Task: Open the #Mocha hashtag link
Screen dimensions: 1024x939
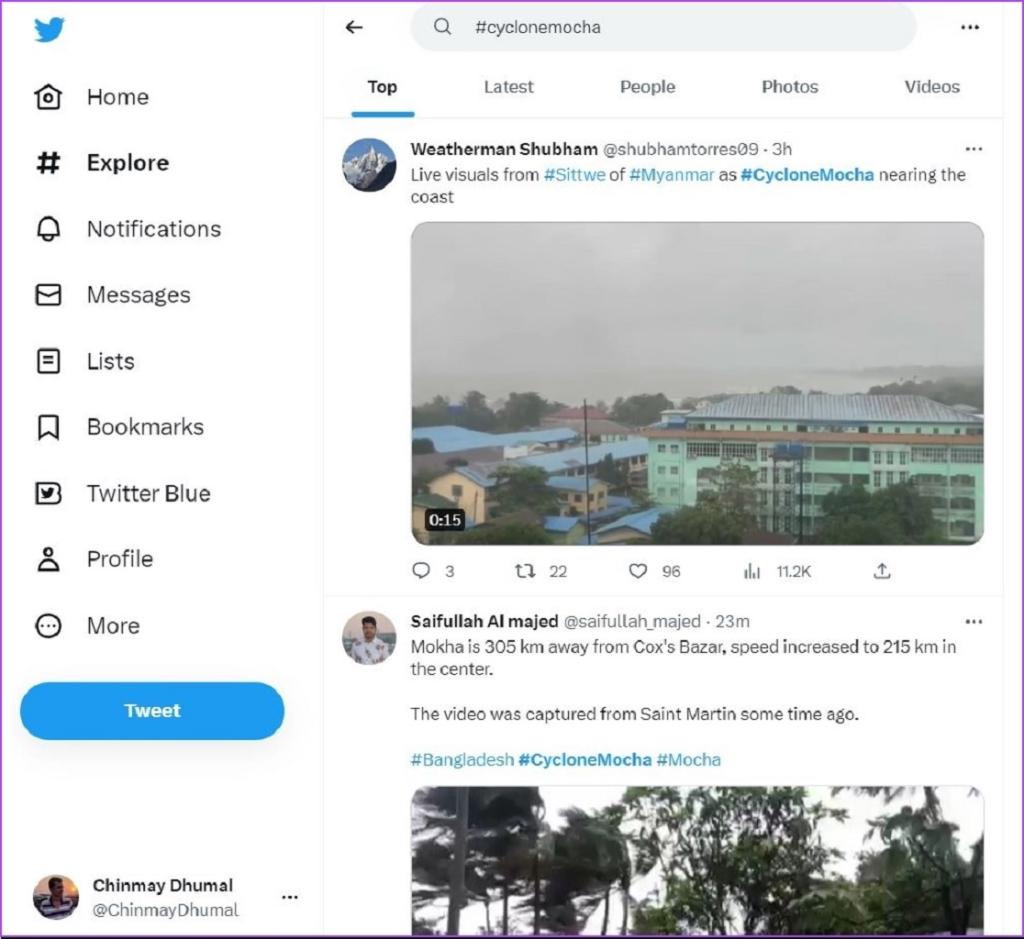Action: [688, 760]
